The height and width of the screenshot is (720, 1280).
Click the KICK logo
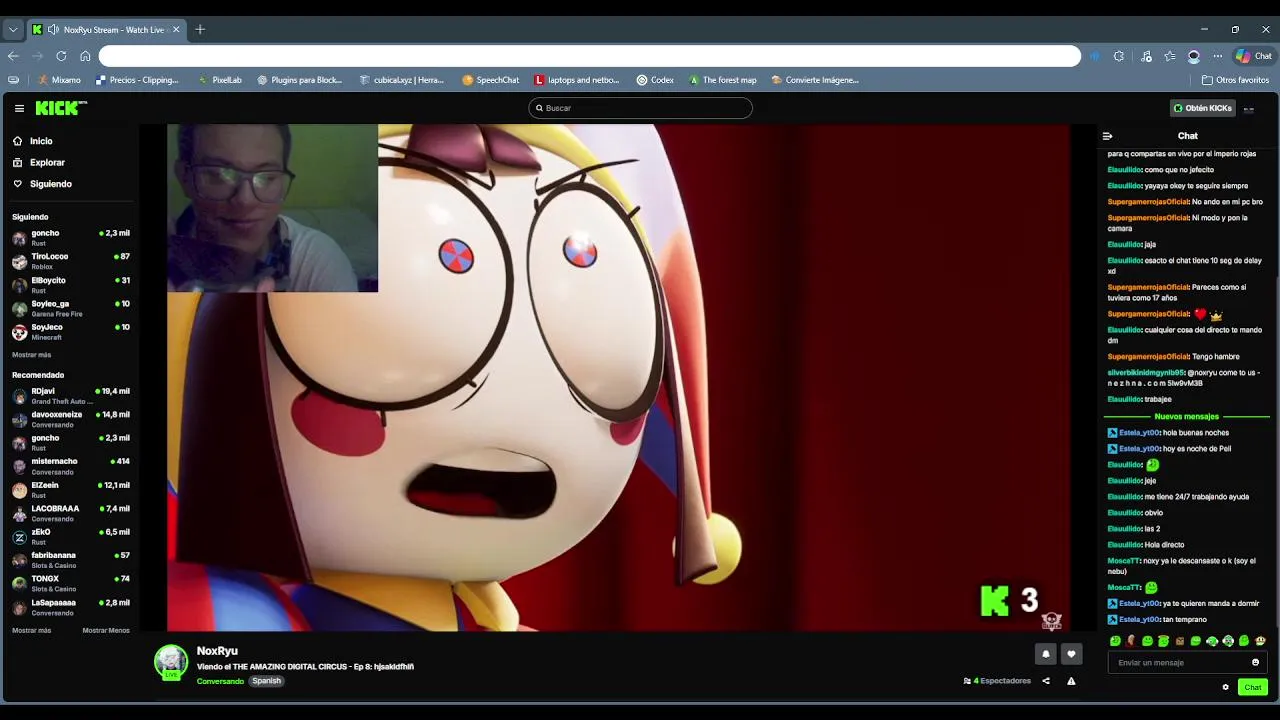[x=61, y=108]
